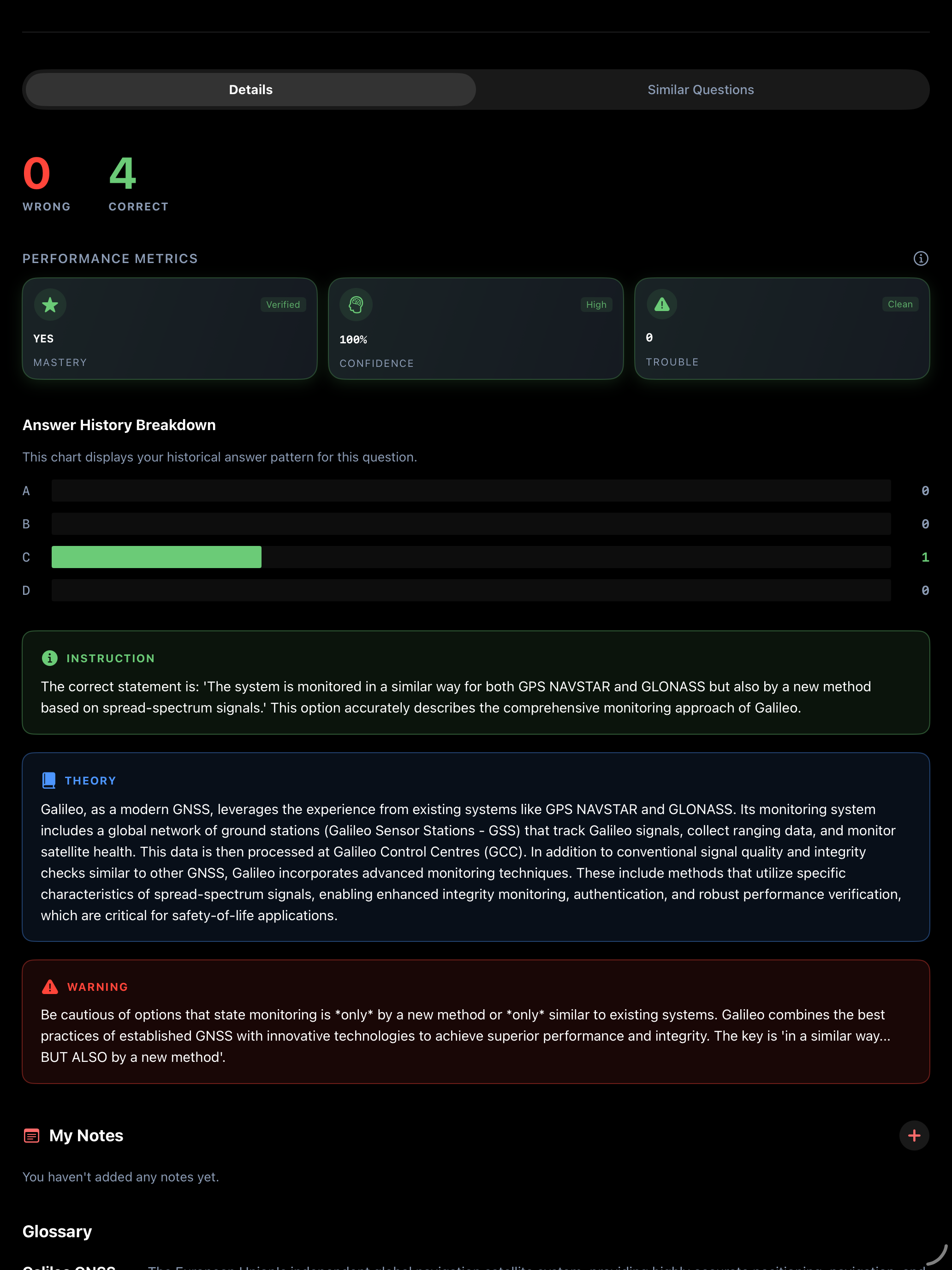
Task: Select the Details tab
Action: tap(250, 89)
